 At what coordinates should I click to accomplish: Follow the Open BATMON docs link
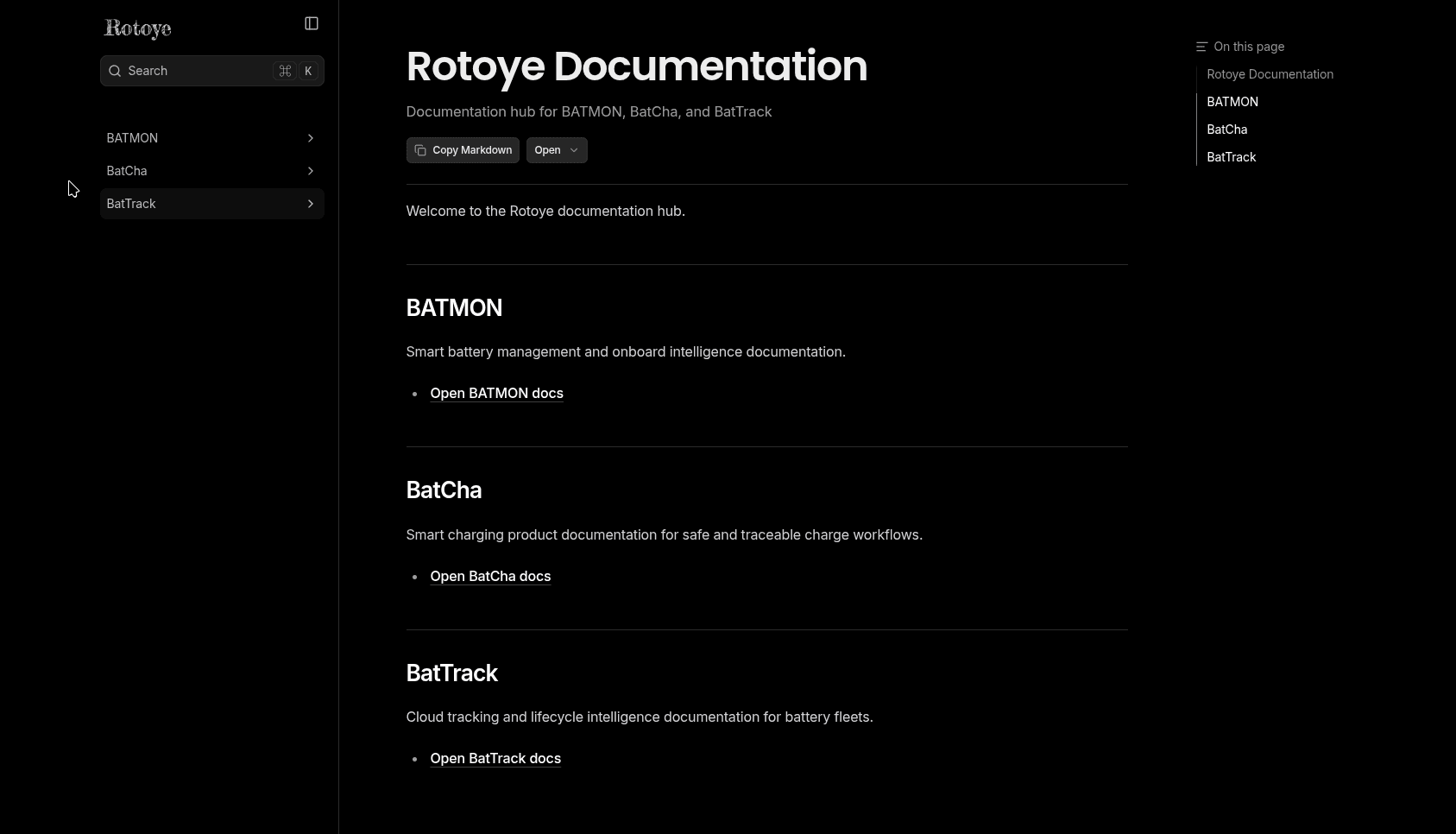[496, 394]
